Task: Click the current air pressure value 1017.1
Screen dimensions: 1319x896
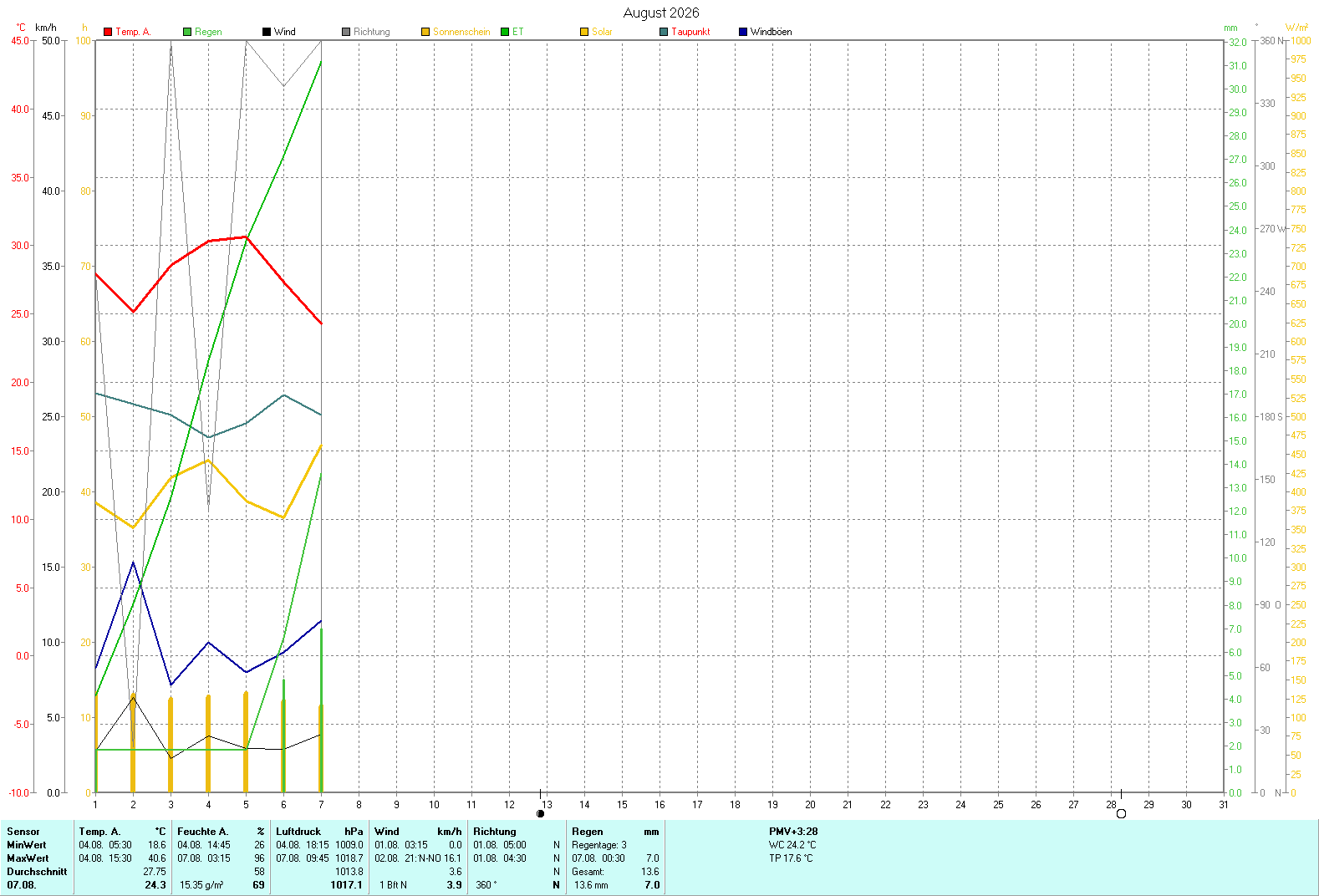Action: pyautogui.click(x=347, y=885)
